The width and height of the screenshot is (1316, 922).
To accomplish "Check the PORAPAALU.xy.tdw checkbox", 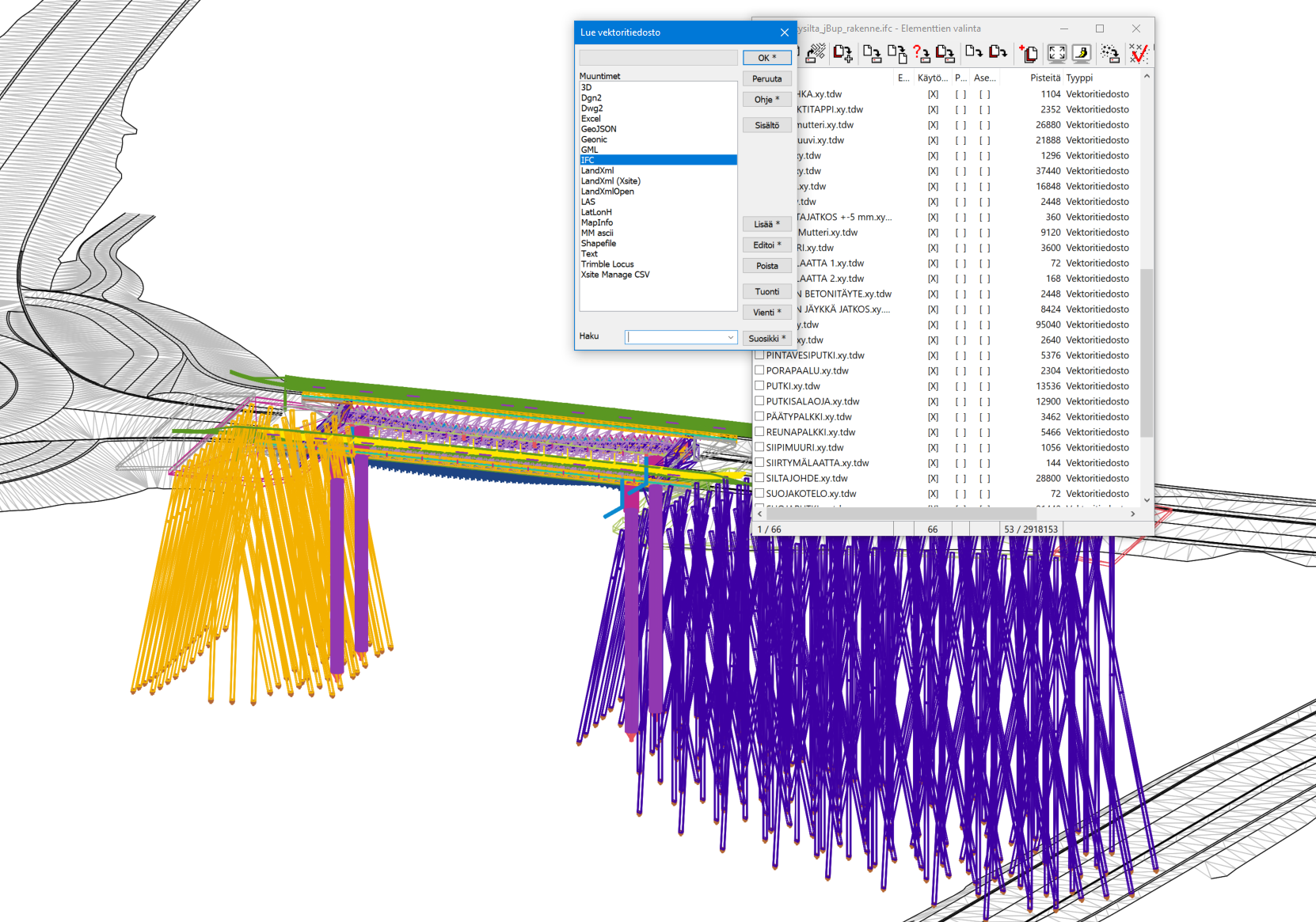I will [759, 370].
